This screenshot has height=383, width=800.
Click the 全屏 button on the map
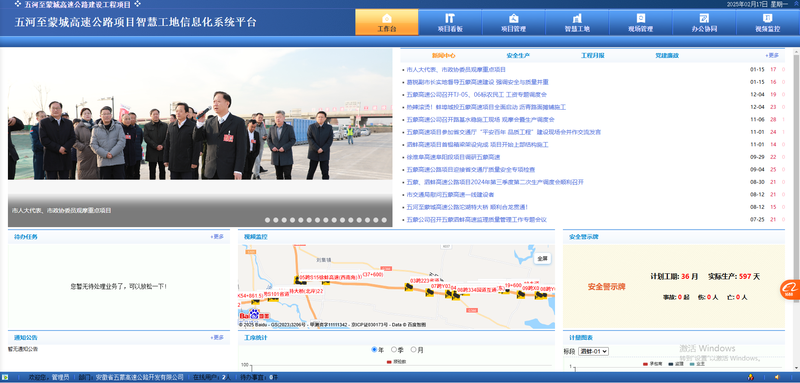click(542, 259)
